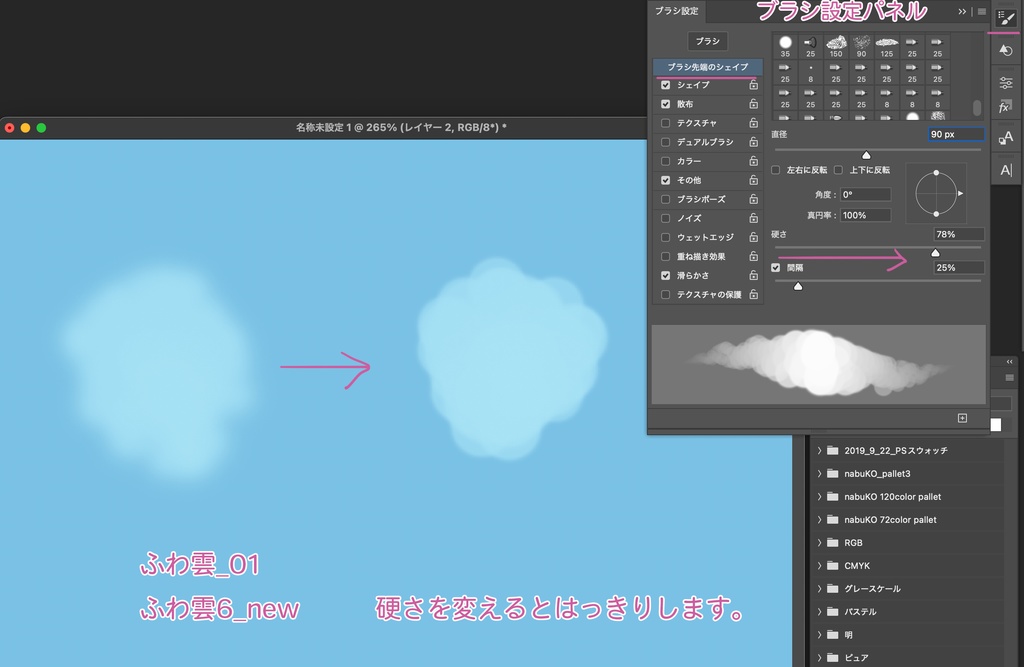Screen dimensions: 1024x667
Task: Click the ブラシ button
Action: pyautogui.click(x=708, y=41)
